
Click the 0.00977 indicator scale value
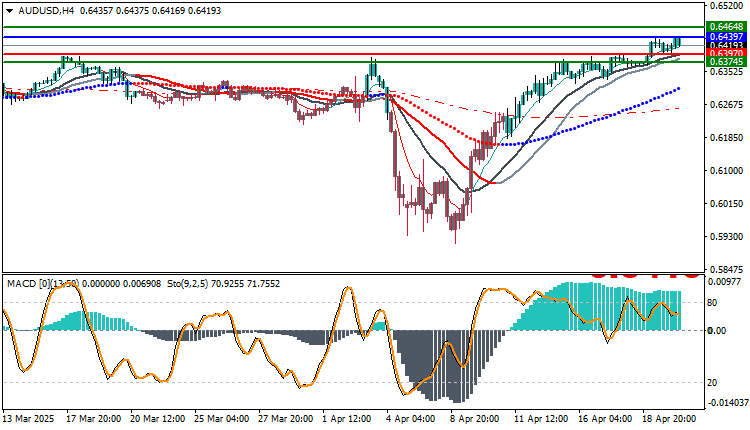(x=725, y=282)
